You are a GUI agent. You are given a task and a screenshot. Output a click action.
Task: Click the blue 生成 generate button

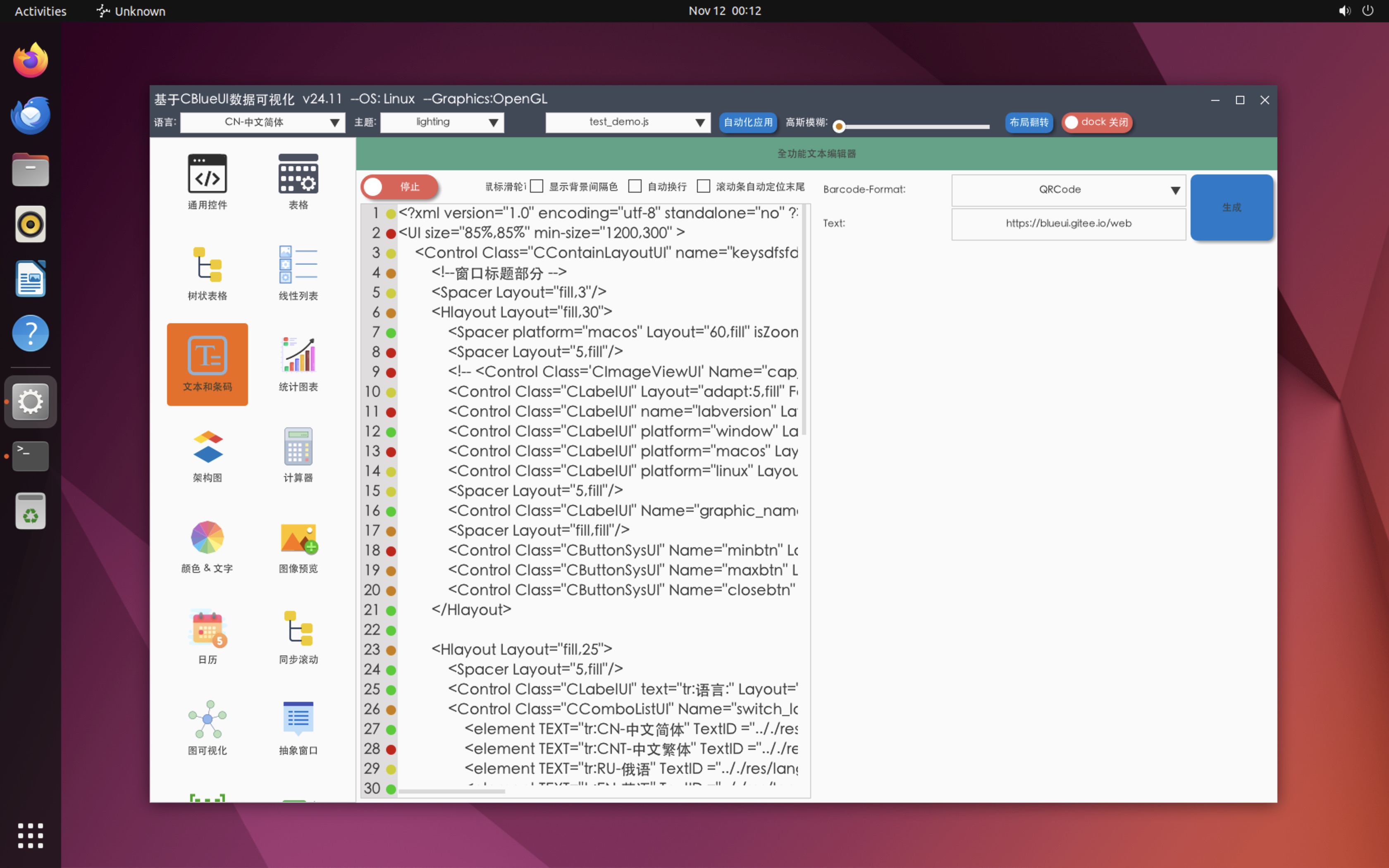pyautogui.click(x=1231, y=207)
